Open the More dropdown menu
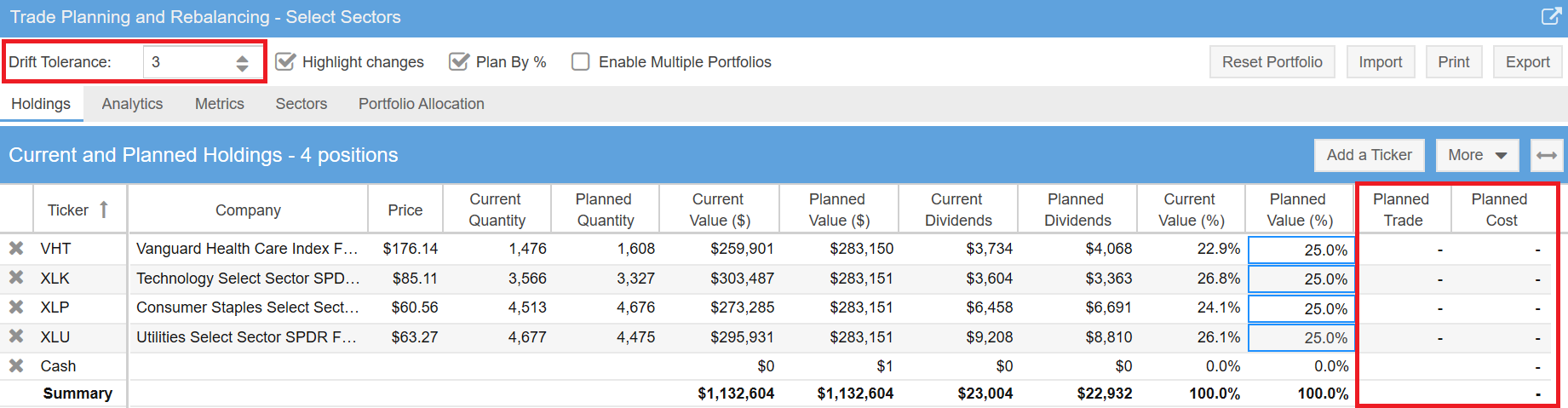Screen dimensions: 1568x408 pos(1477,155)
